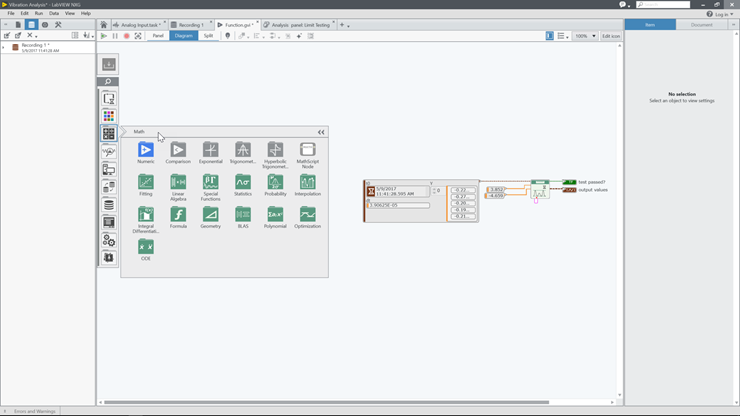Select the Interpolation palette icon
The image size is (740, 416).
(x=308, y=182)
